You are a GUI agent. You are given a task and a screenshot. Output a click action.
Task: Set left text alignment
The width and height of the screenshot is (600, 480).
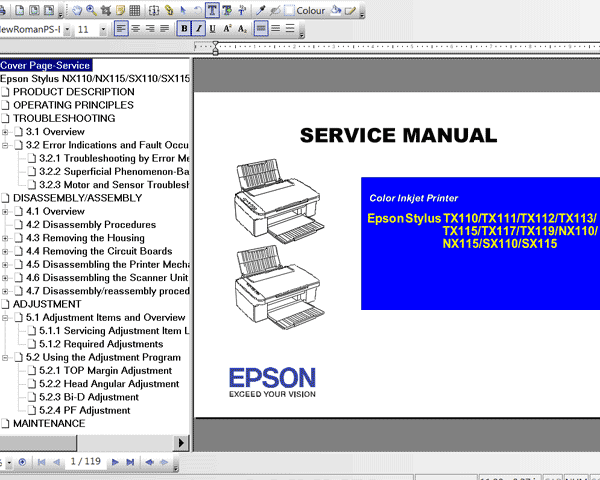(x=121, y=28)
